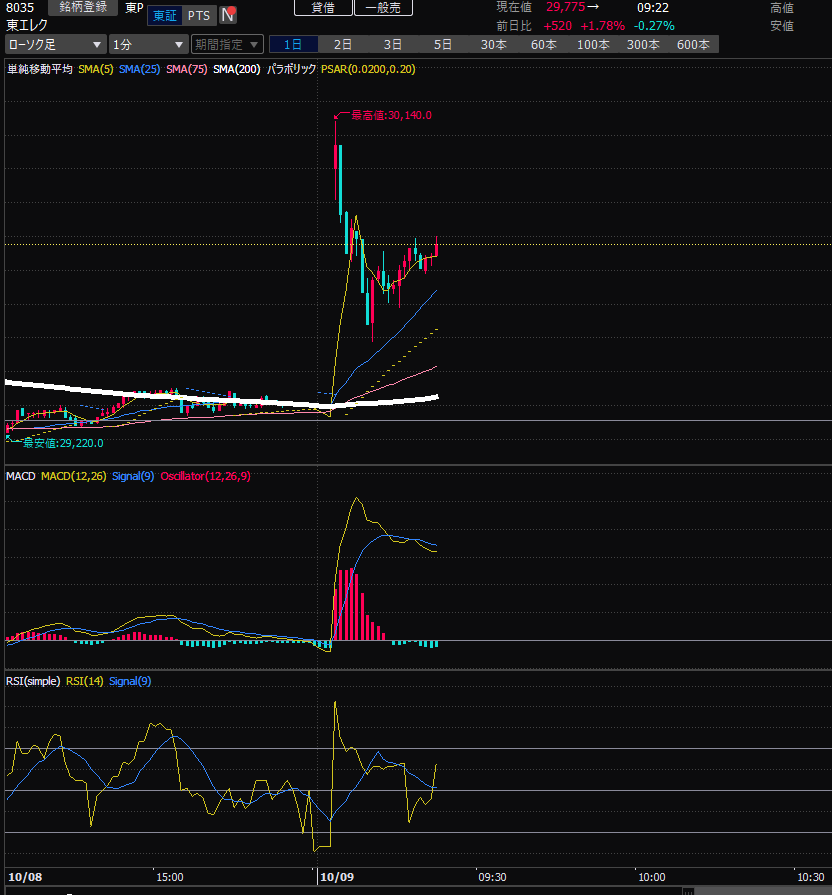Open the ローソク足 chart type dropdown
The image size is (832, 895).
[55, 45]
